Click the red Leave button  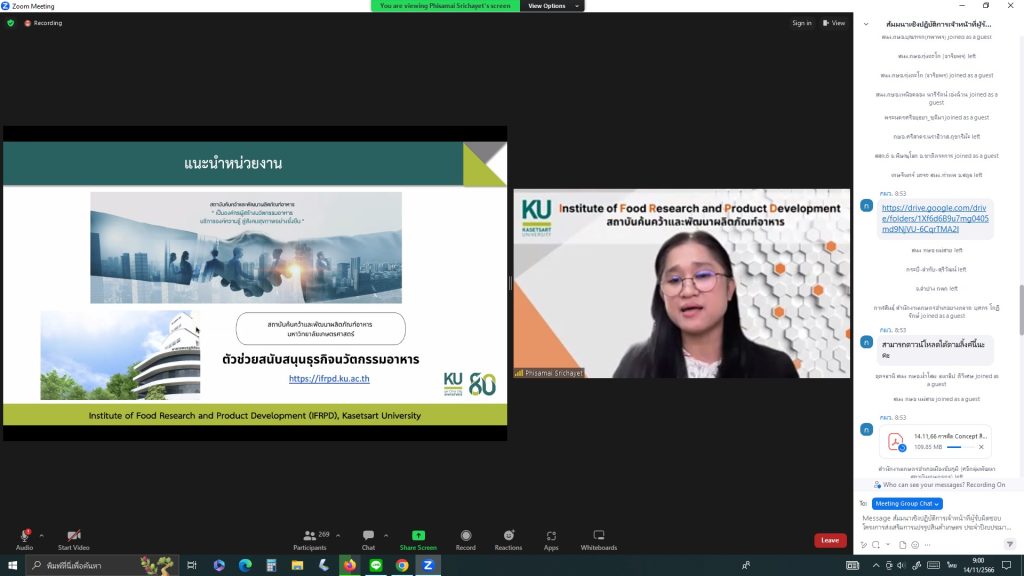tap(830, 540)
